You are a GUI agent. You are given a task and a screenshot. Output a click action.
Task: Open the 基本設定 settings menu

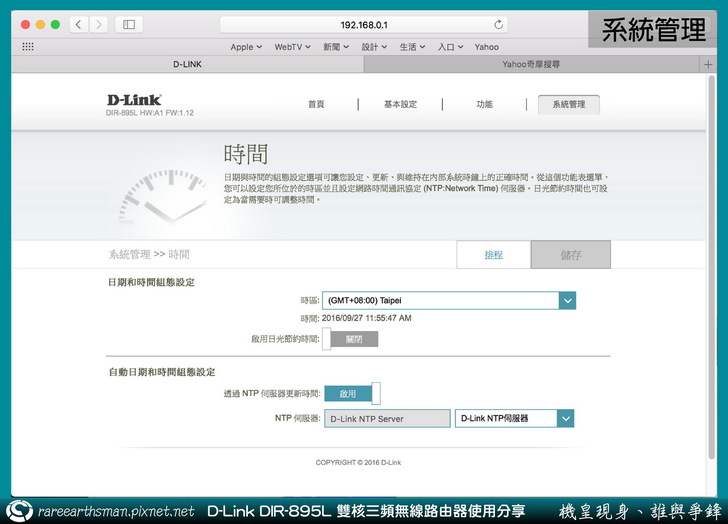click(400, 104)
